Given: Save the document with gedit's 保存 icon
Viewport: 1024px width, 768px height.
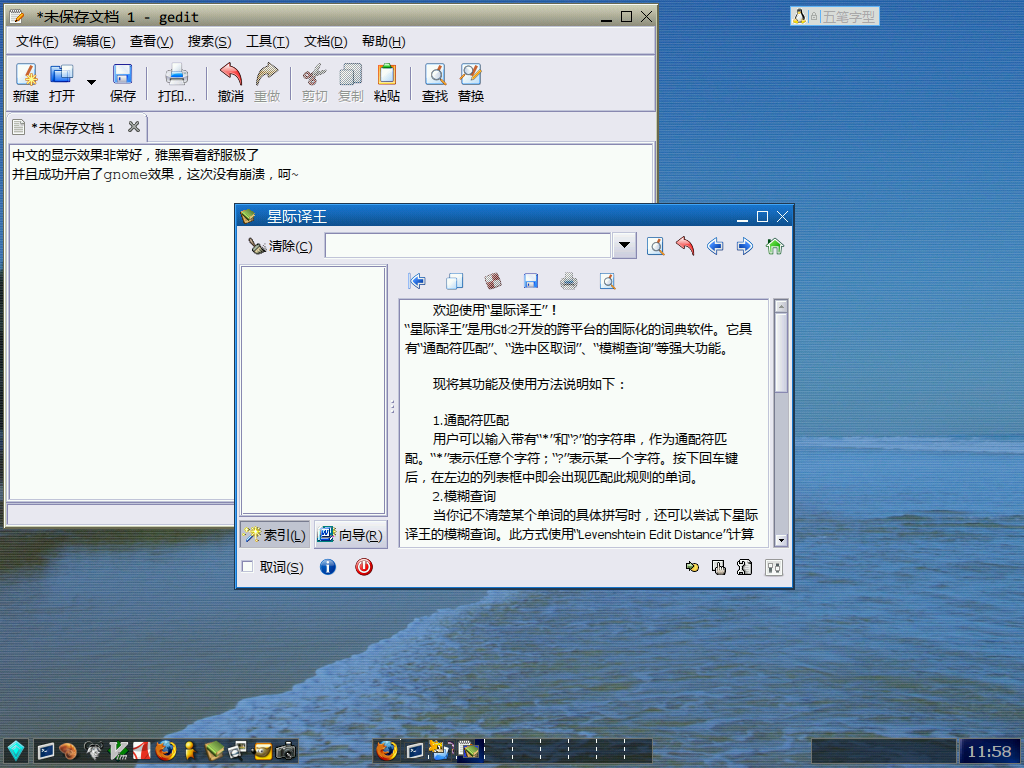Looking at the screenshot, I should pos(123,82).
